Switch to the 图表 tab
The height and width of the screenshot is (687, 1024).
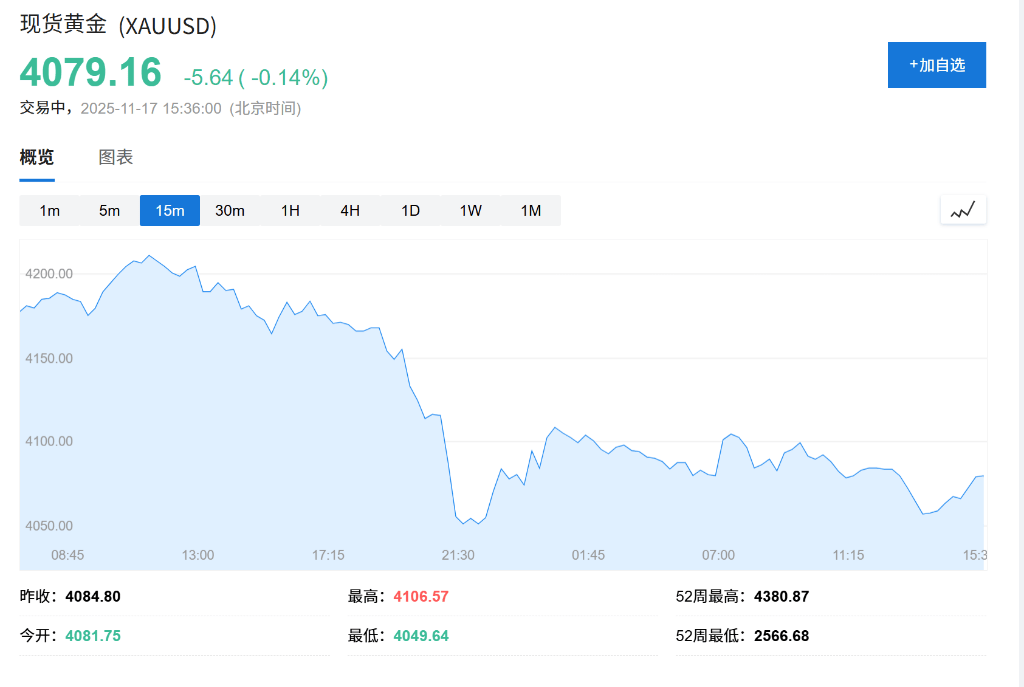pyautogui.click(x=116, y=157)
